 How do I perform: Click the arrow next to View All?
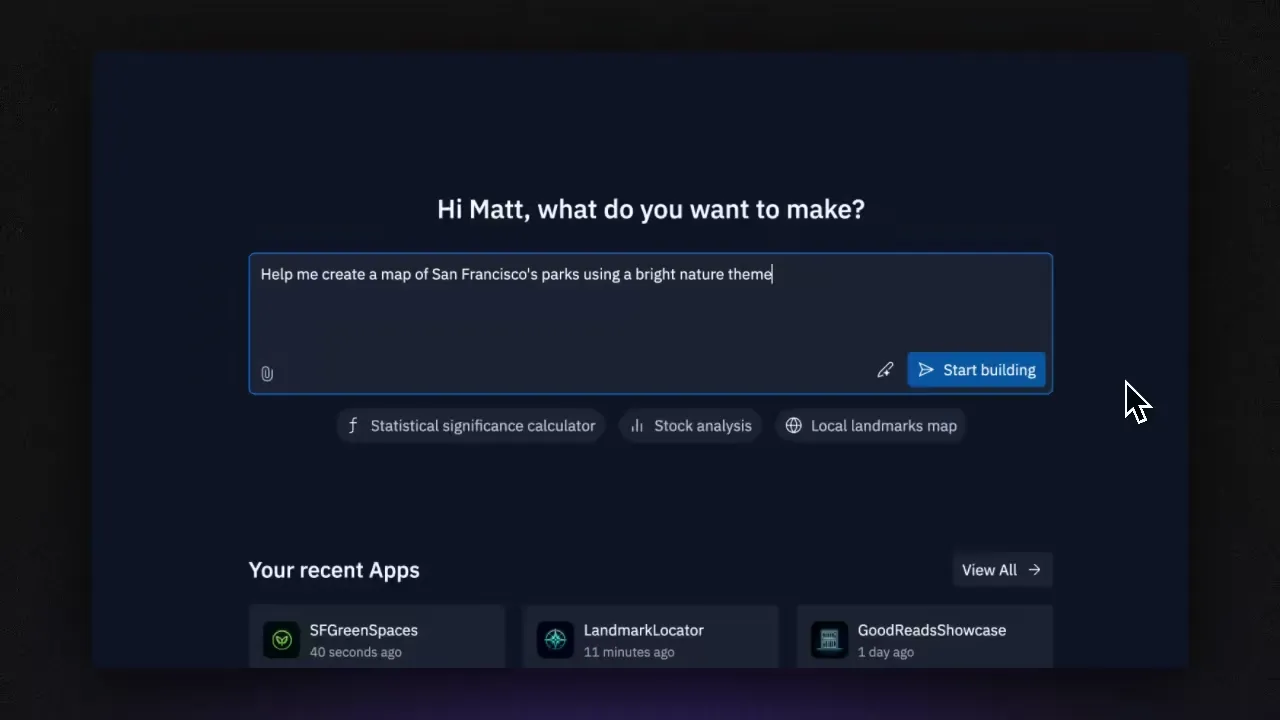coord(1035,570)
